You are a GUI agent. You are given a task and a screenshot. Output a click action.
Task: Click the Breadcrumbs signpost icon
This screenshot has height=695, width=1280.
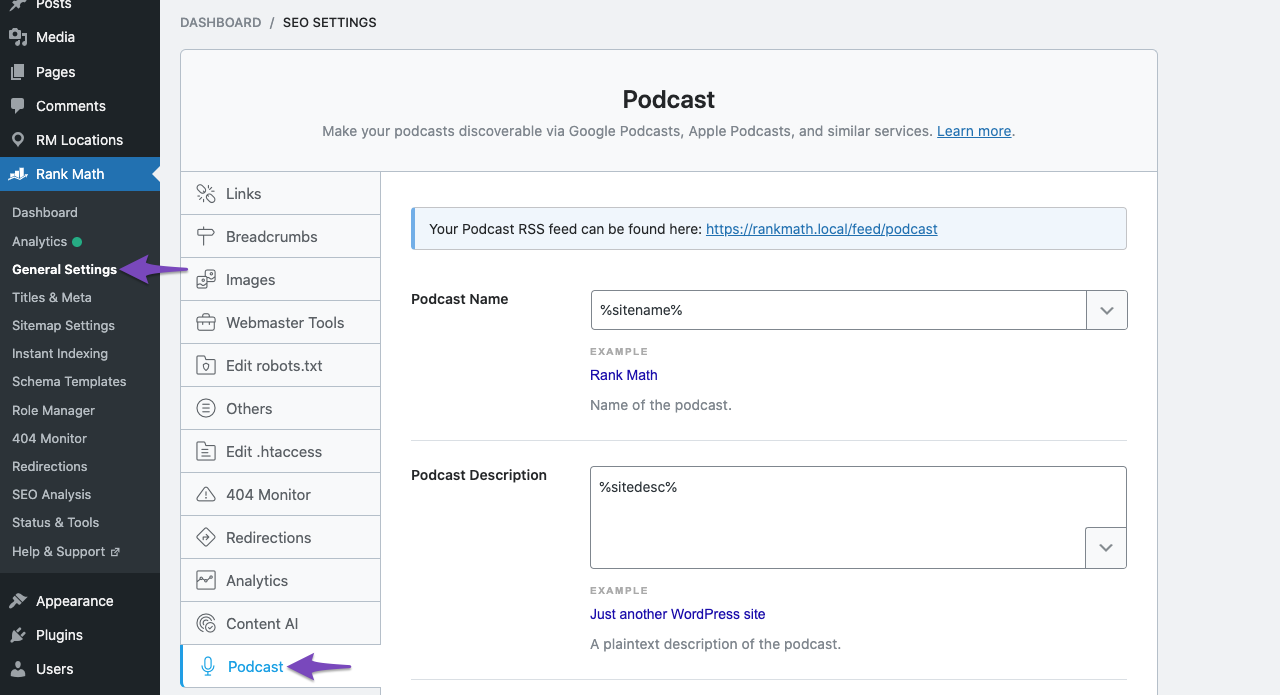(x=206, y=236)
